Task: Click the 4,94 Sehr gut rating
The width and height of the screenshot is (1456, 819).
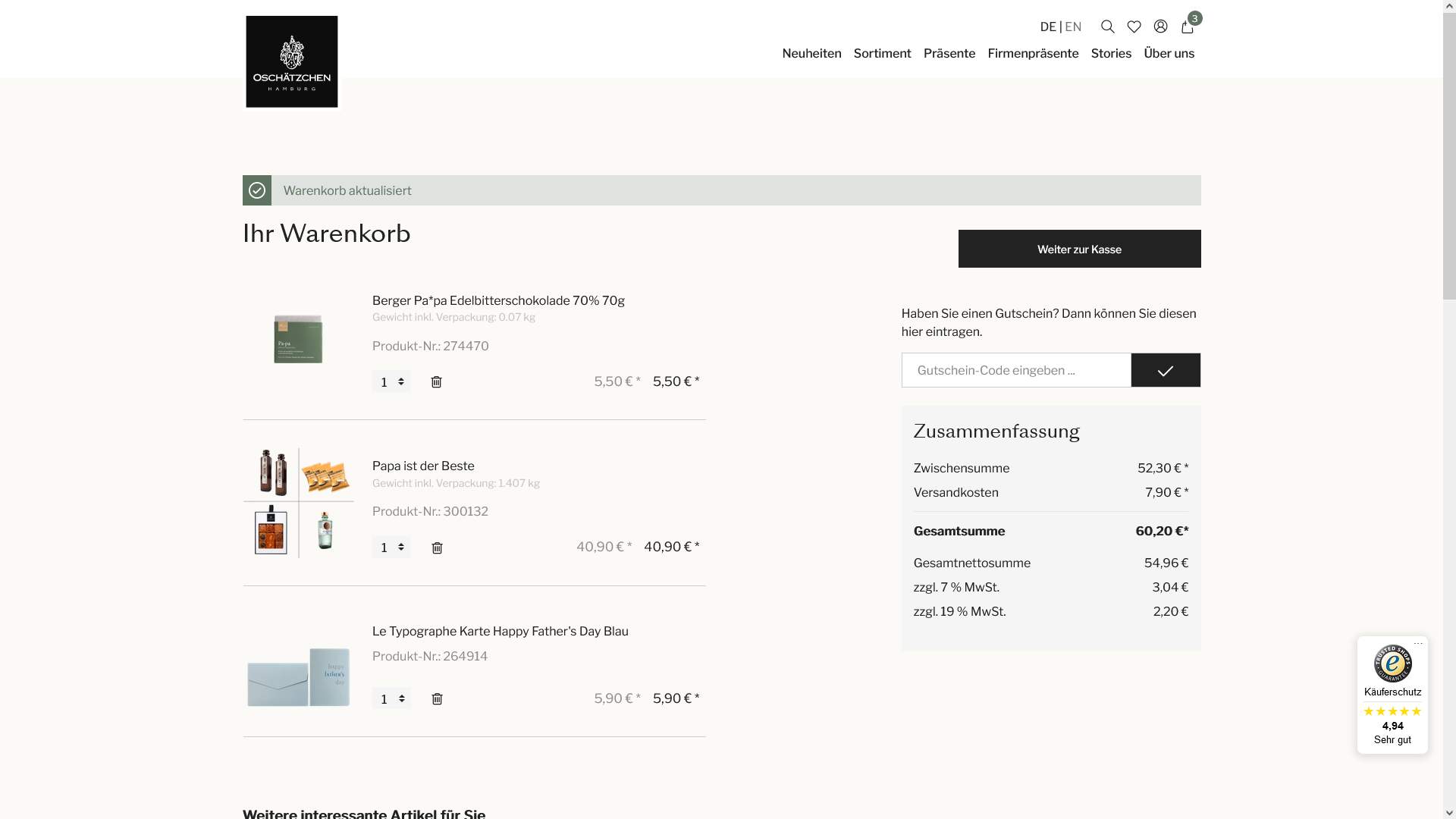Action: 1392,733
